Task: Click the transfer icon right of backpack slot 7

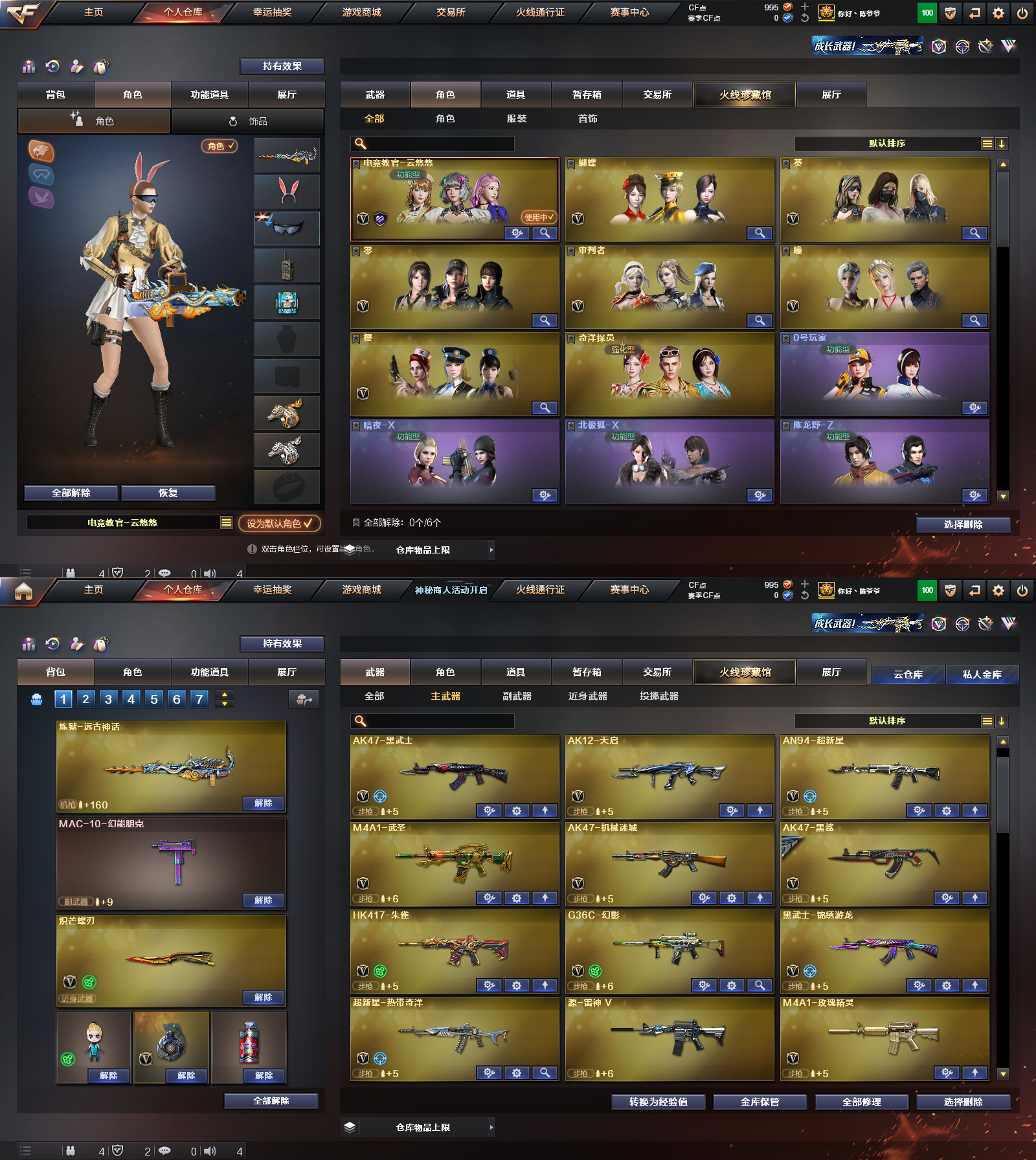Action: click(x=304, y=699)
